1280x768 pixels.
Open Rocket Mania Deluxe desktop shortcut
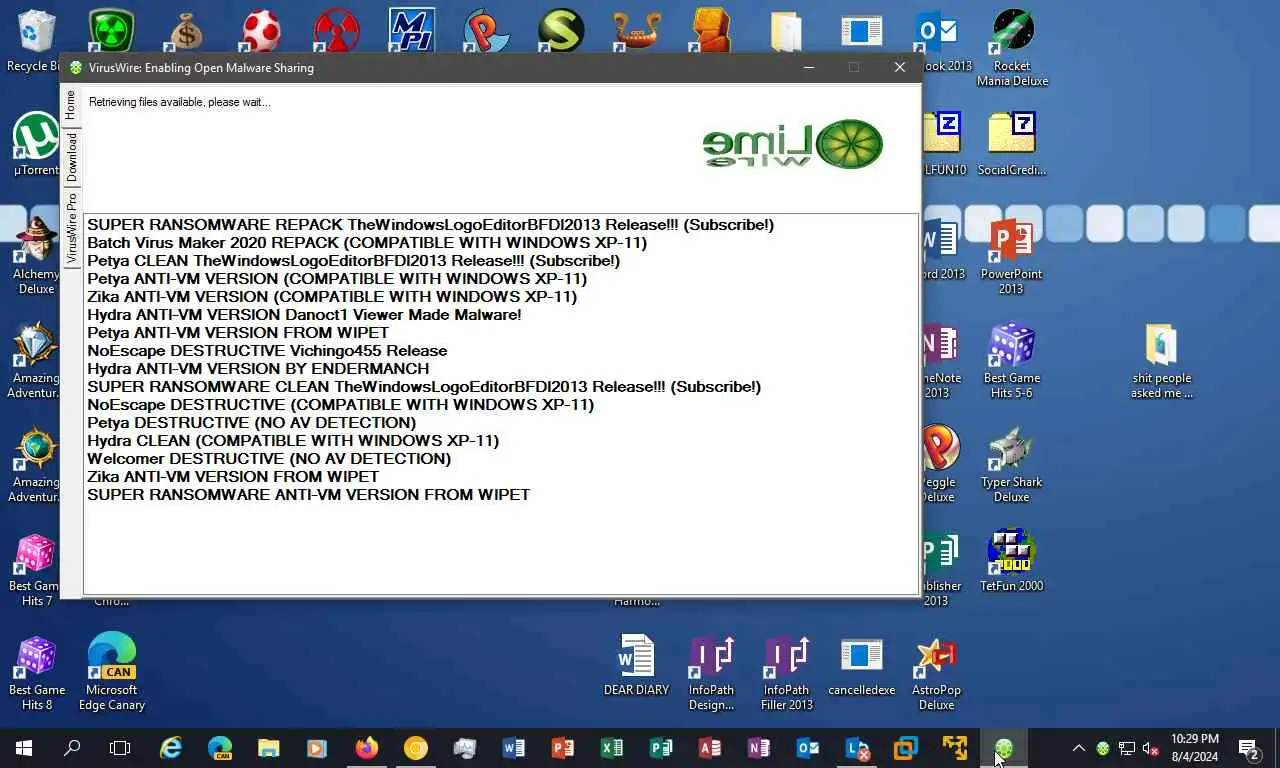tap(1012, 48)
